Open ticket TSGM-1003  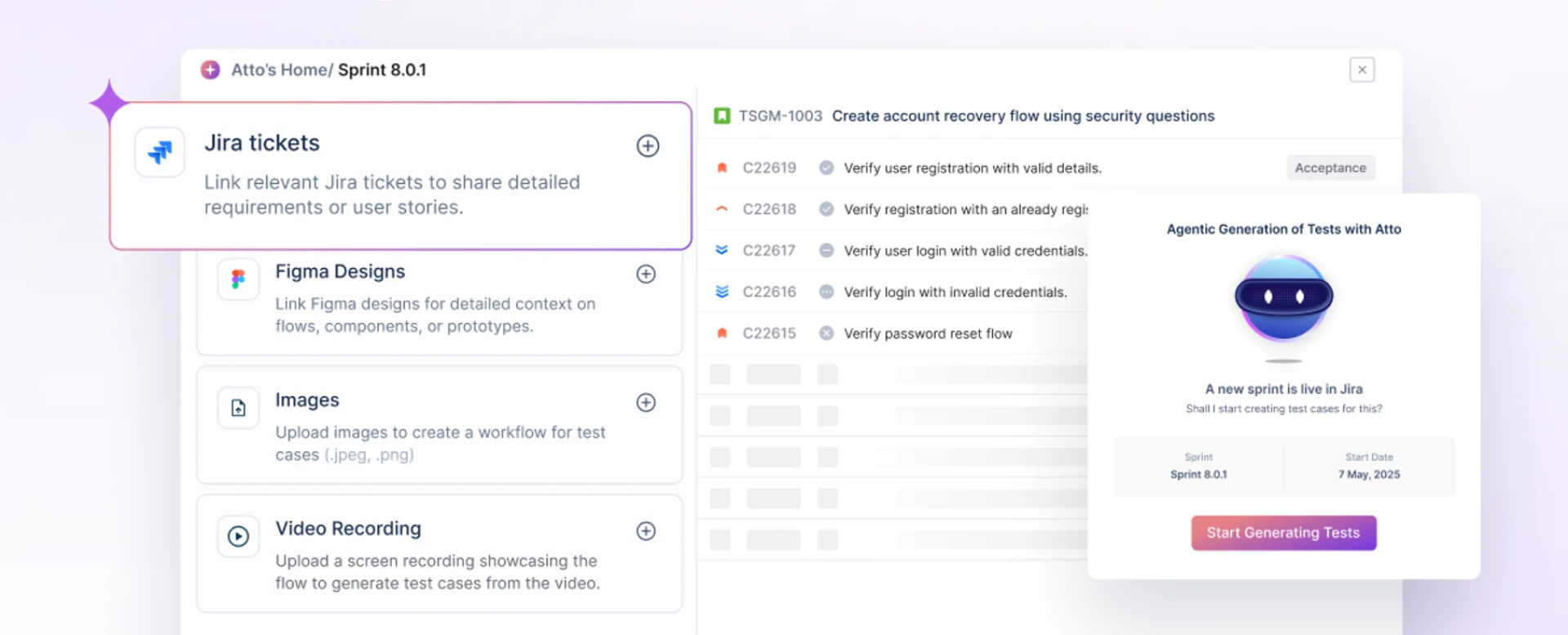tap(781, 116)
